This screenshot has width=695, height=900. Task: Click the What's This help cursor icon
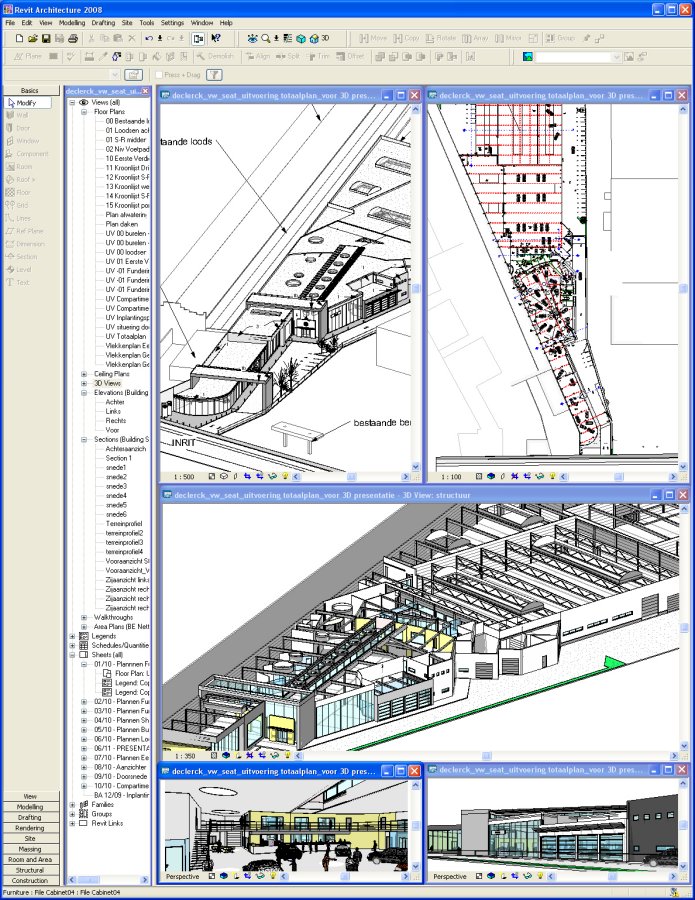(x=215, y=38)
